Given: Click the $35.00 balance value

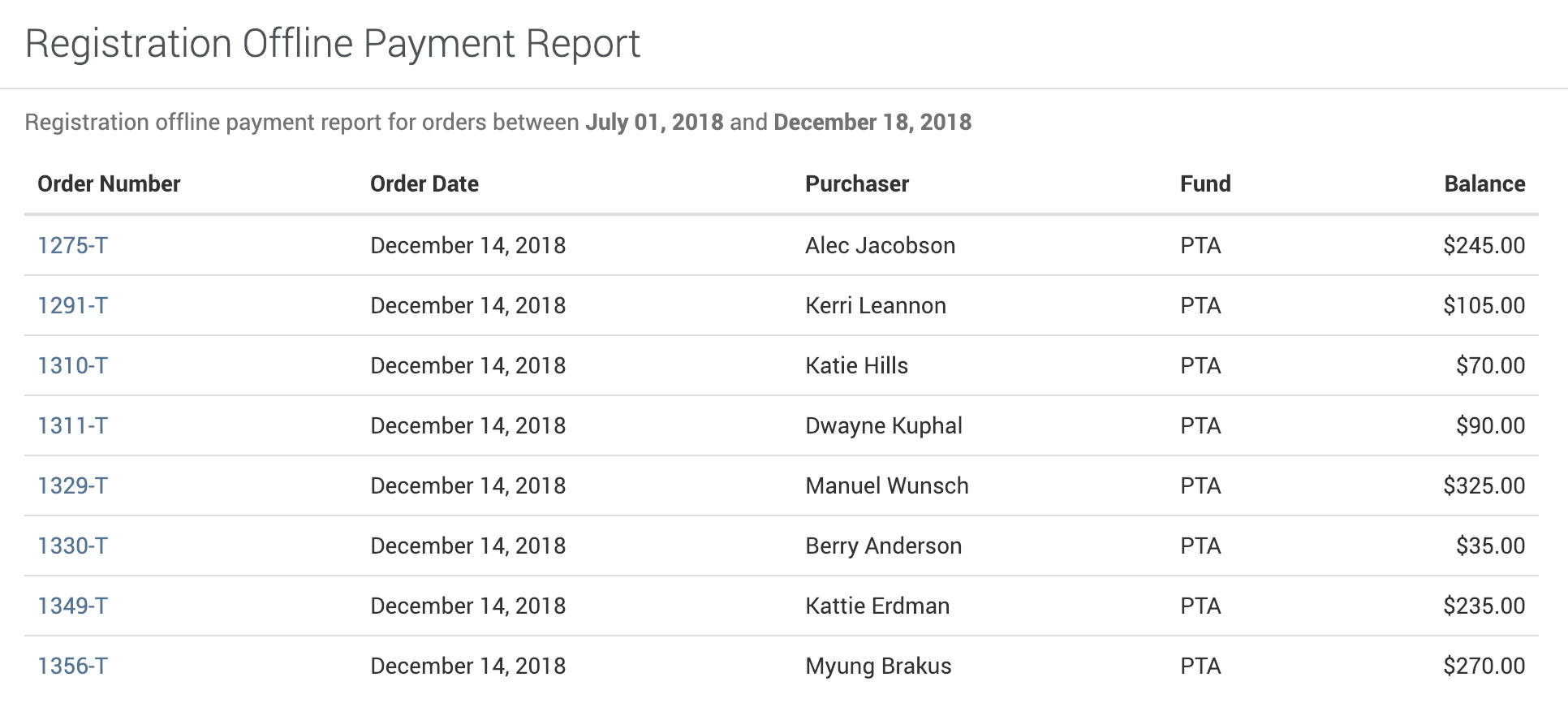Looking at the screenshot, I should coord(1490,546).
